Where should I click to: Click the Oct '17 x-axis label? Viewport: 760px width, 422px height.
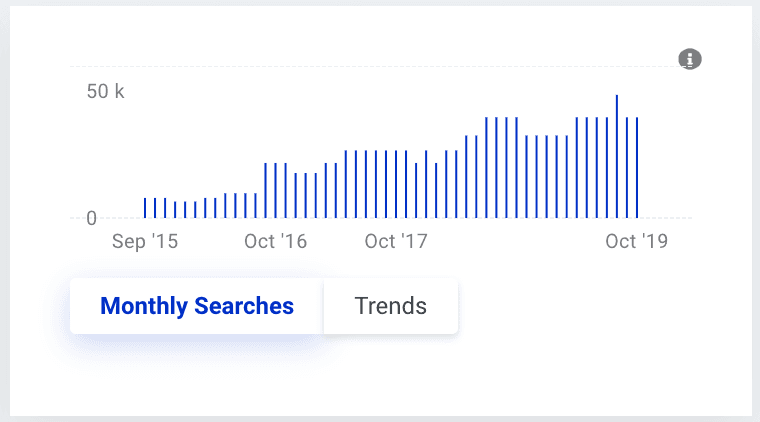[396, 242]
